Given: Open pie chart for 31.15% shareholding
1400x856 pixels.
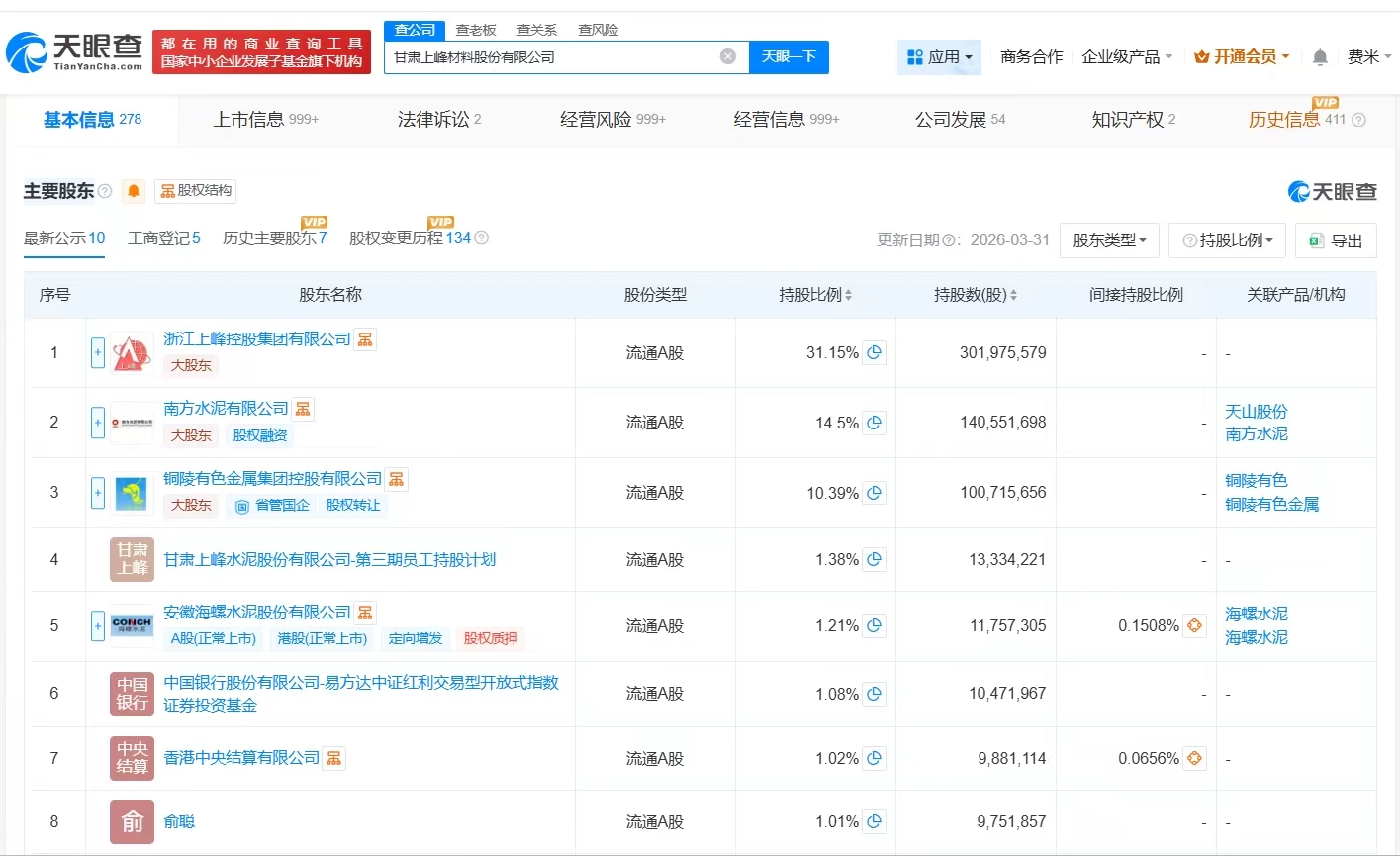Looking at the screenshot, I should [875, 352].
